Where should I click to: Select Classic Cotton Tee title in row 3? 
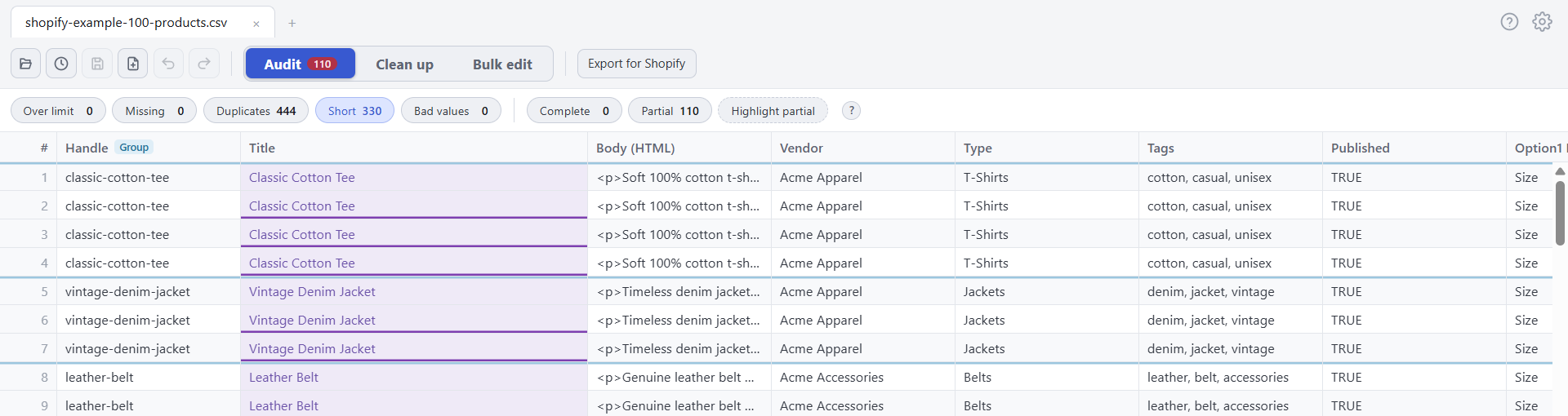coord(413,234)
